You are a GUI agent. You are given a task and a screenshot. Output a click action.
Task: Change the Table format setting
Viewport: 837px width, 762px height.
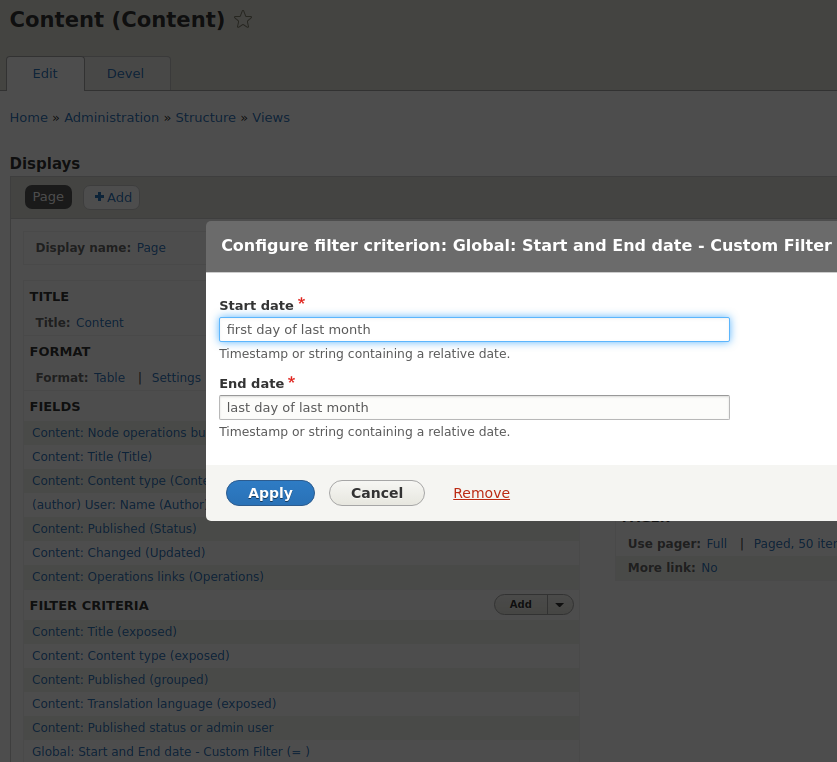(109, 377)
